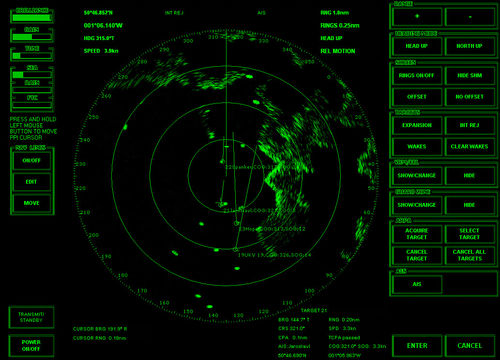Click the RINGS 0.25nm readout

[340, 26]
